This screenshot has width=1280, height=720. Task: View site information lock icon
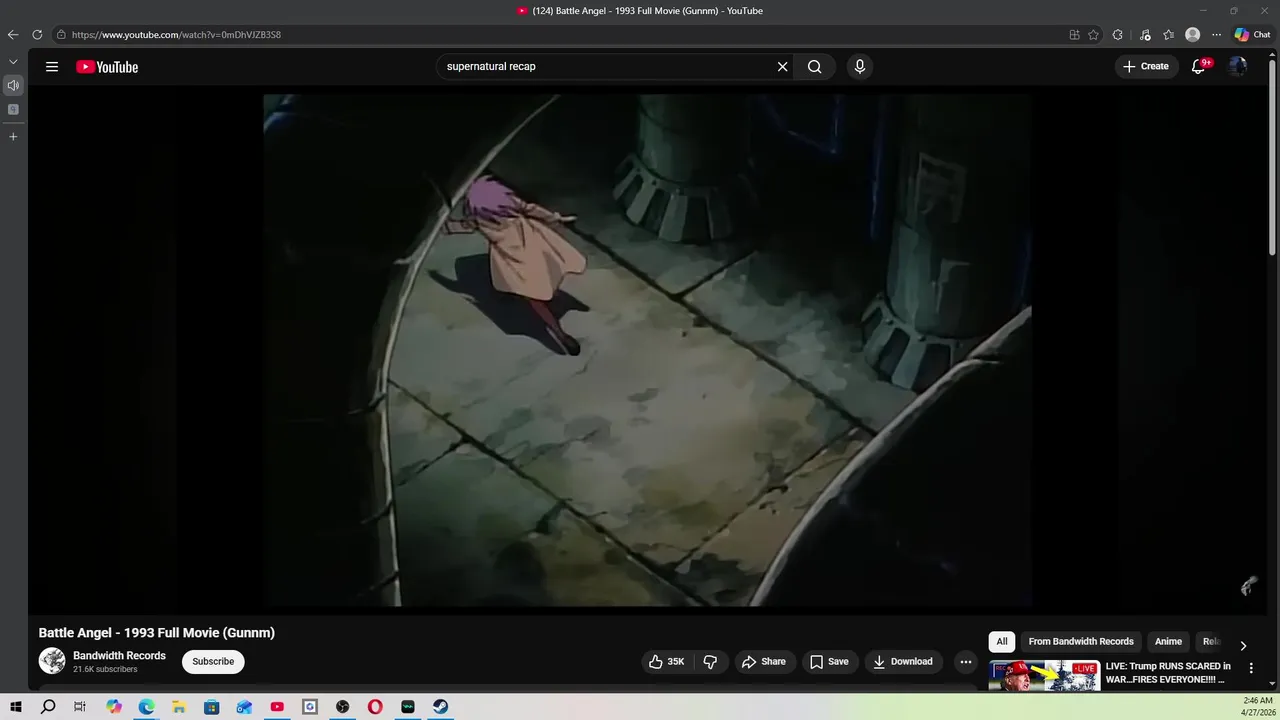coord(61,35)
